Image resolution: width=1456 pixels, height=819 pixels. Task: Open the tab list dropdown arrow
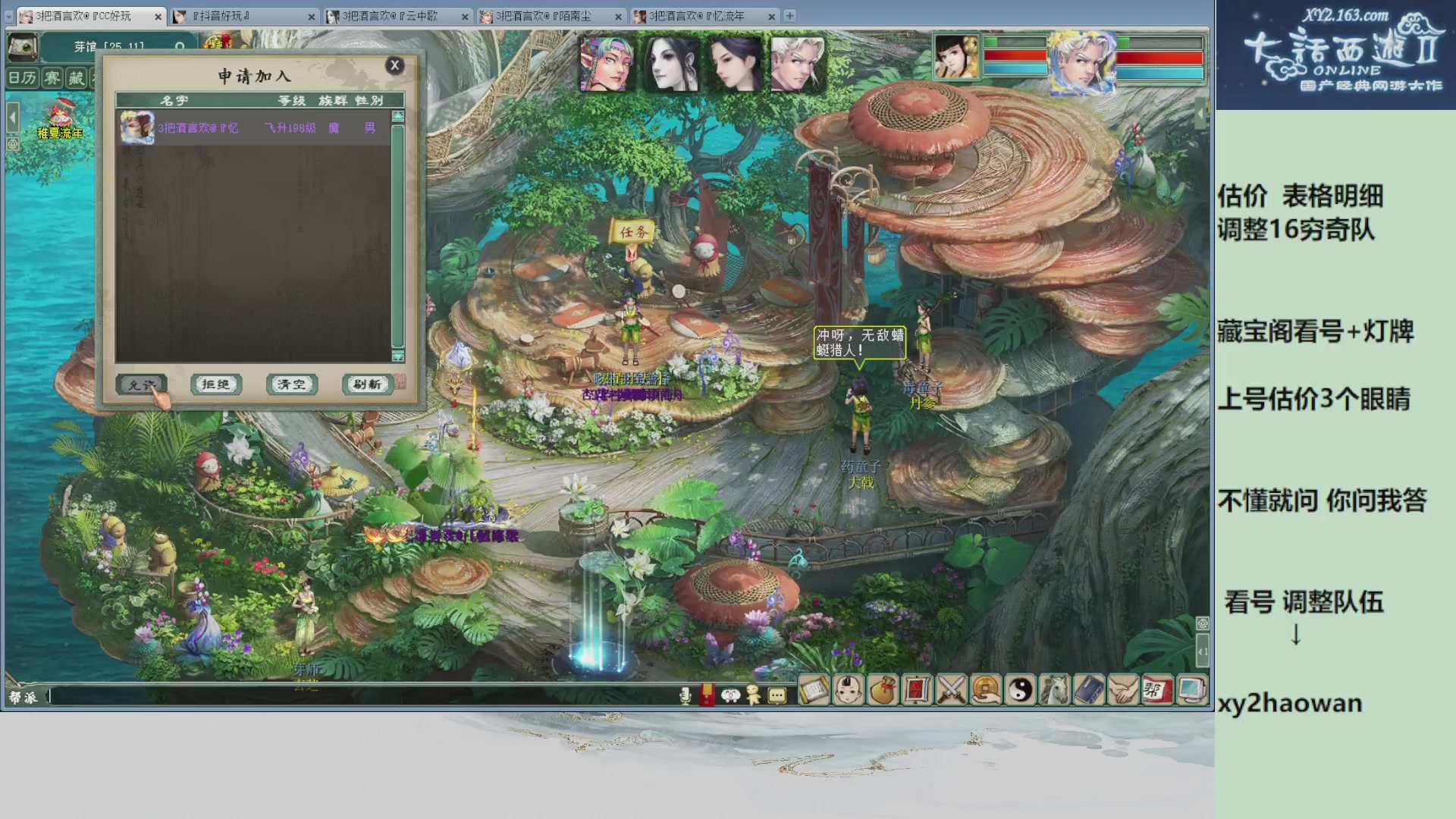9,16
